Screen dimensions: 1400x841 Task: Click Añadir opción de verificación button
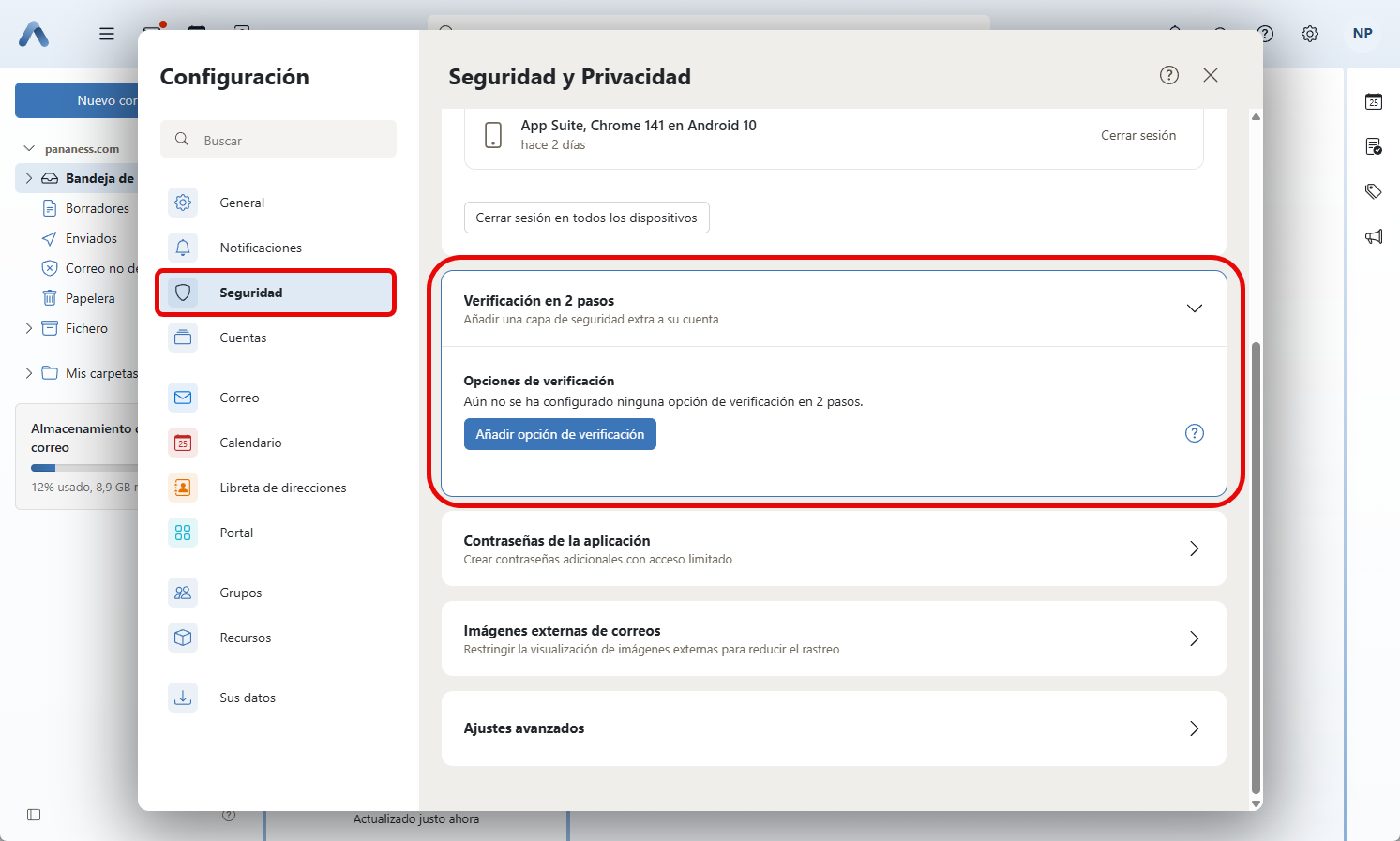(560, 434)
